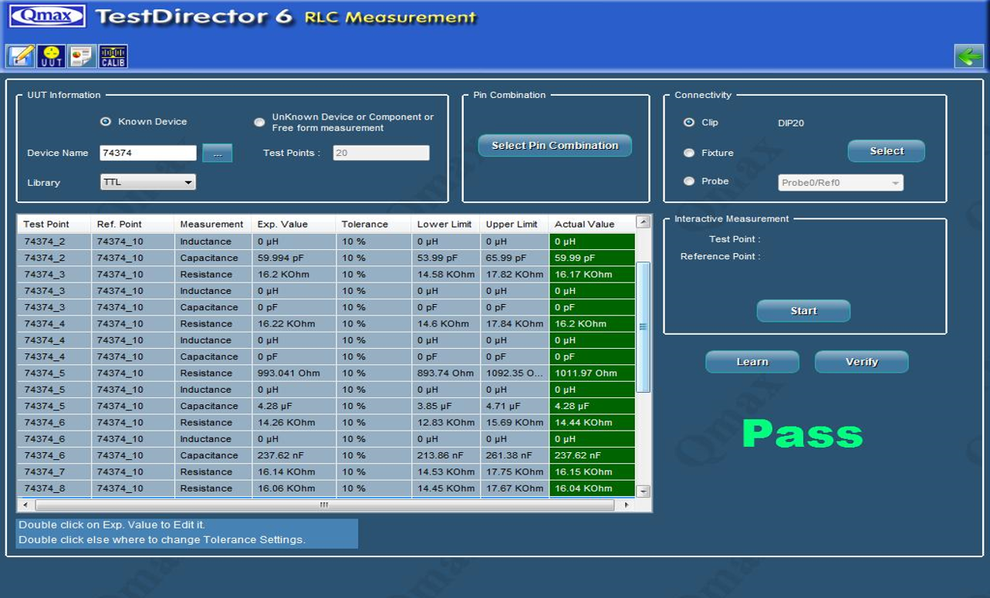This screenshot has height=598, width=990.
Task: Click the green back arrow icon
Action: (969, 56)
